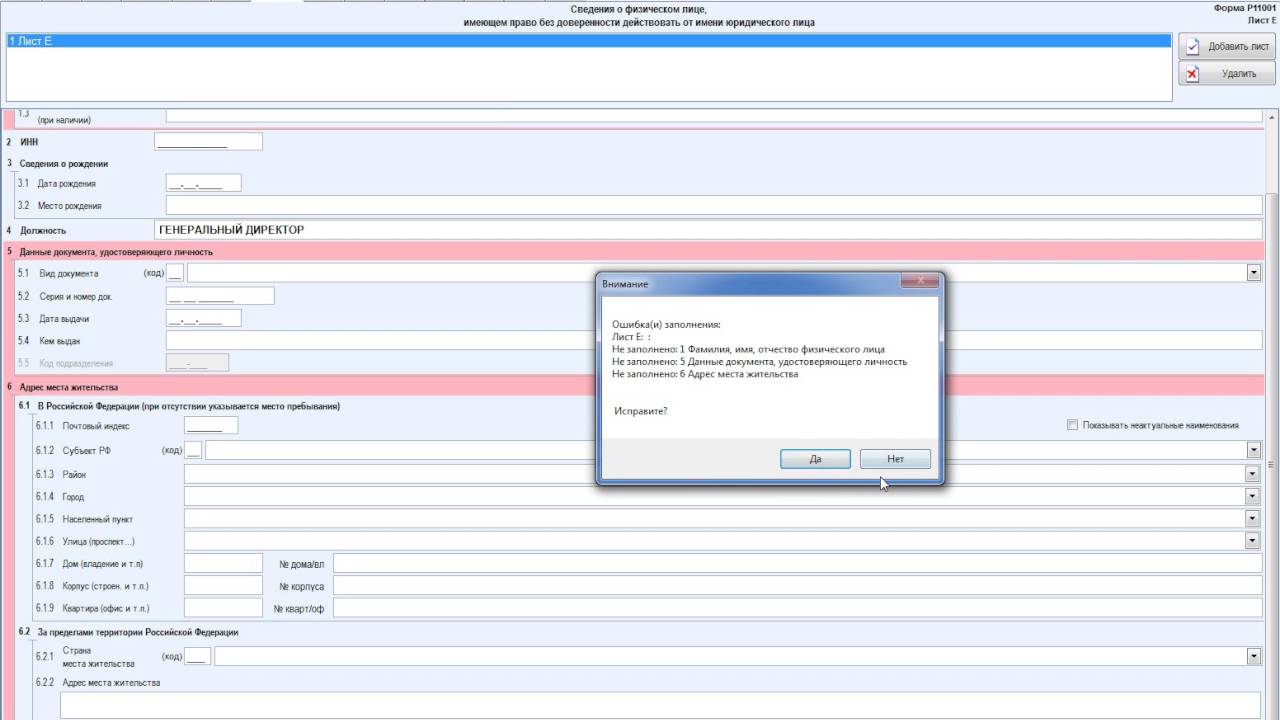1280x720 pixels.
Task: Click the 'В Российской Федерации' subsection heading
Action: click(189, 406)
